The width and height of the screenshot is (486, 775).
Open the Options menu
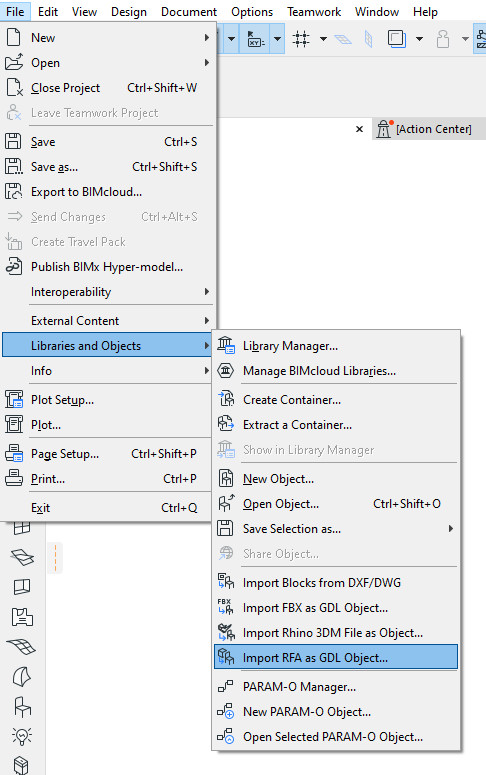pyautogui.click(x=252, y=11)
